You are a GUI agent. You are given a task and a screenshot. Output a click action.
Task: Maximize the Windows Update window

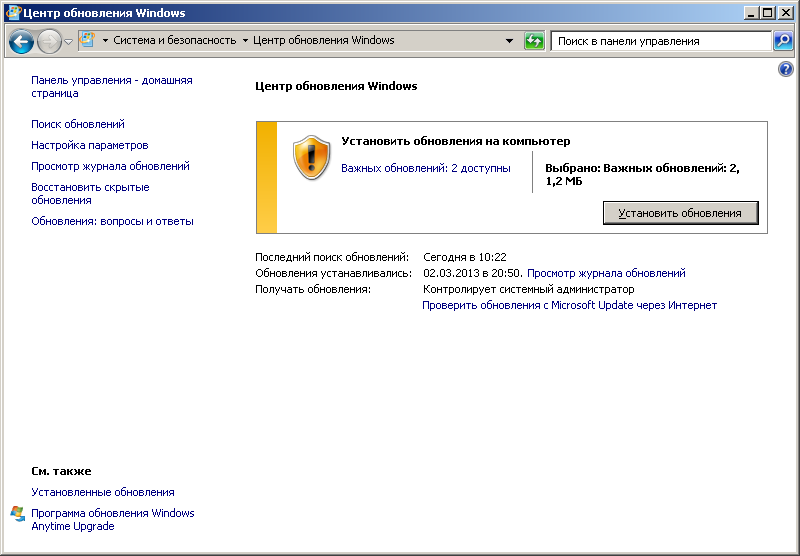click(x=768, y=13)
